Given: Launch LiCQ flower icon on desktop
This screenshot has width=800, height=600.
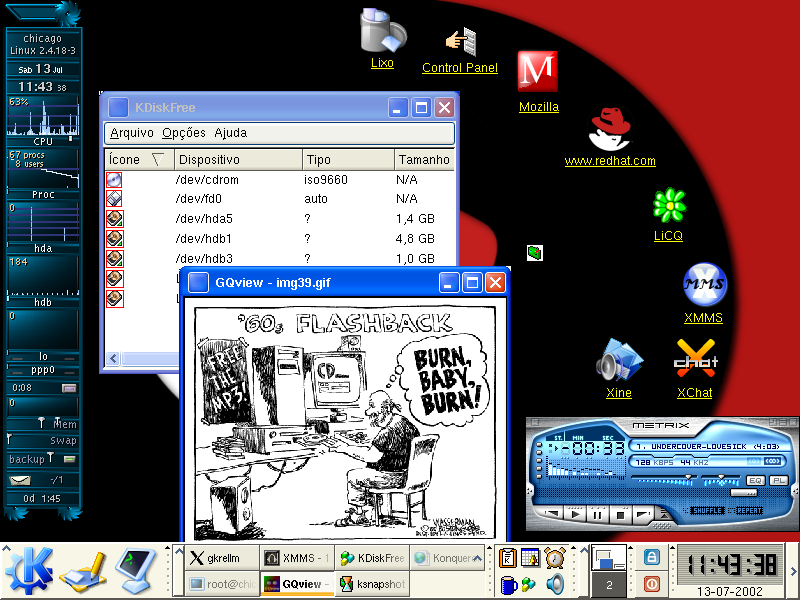Looking at the screenshot, I should click(x=669, y=205).
